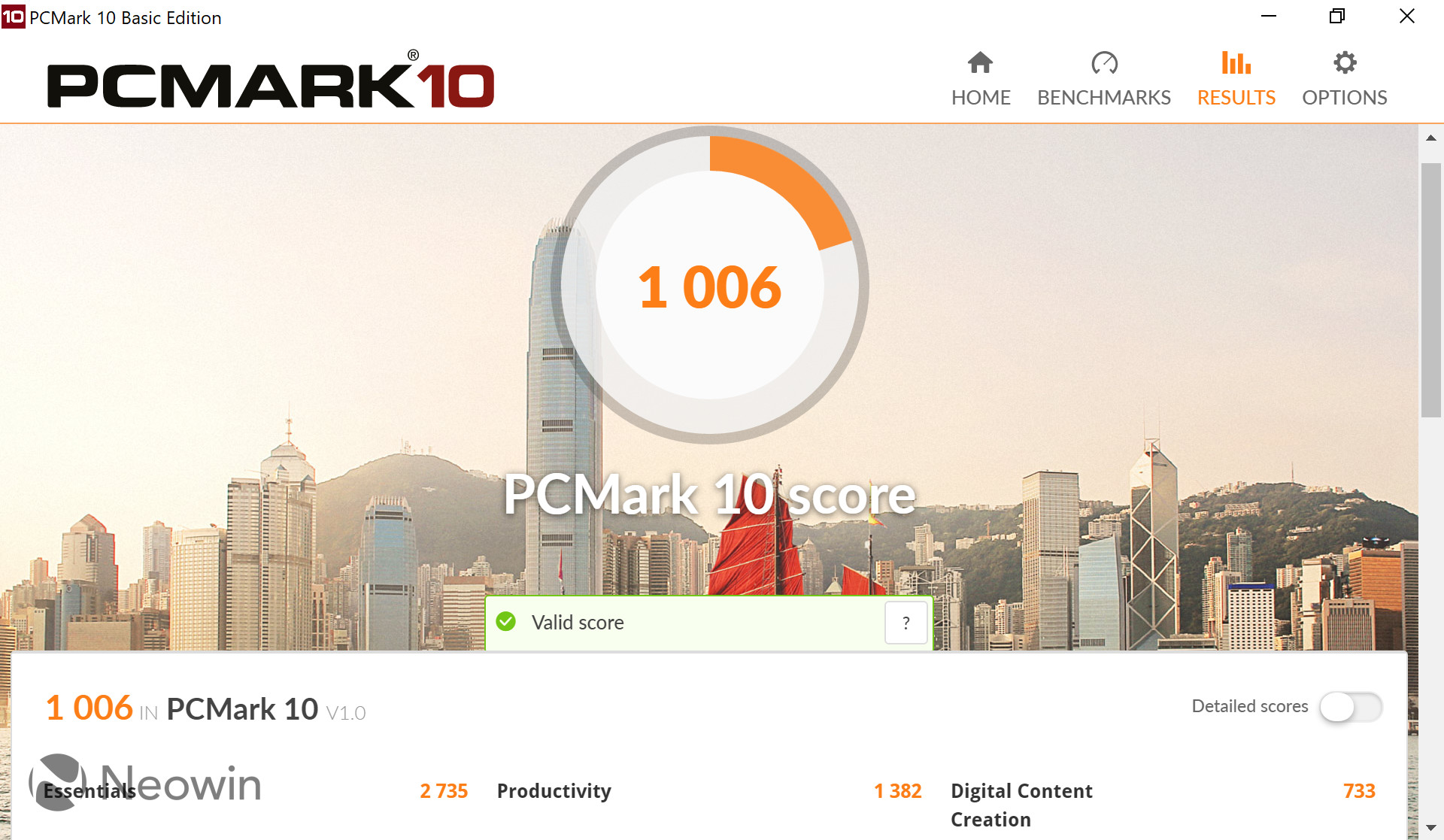Click the orange circular score gauge
Viewport: 1444px width, 840px height.
point(710,285)
